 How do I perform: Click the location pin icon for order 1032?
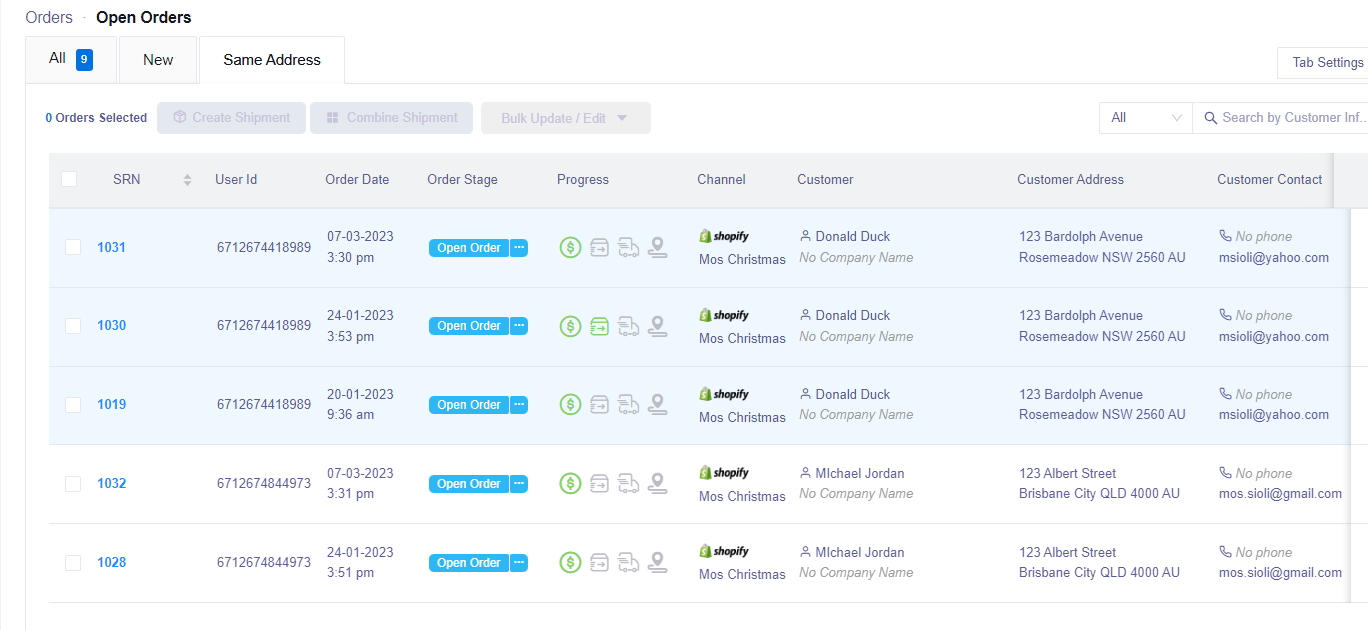click(657, 484)
